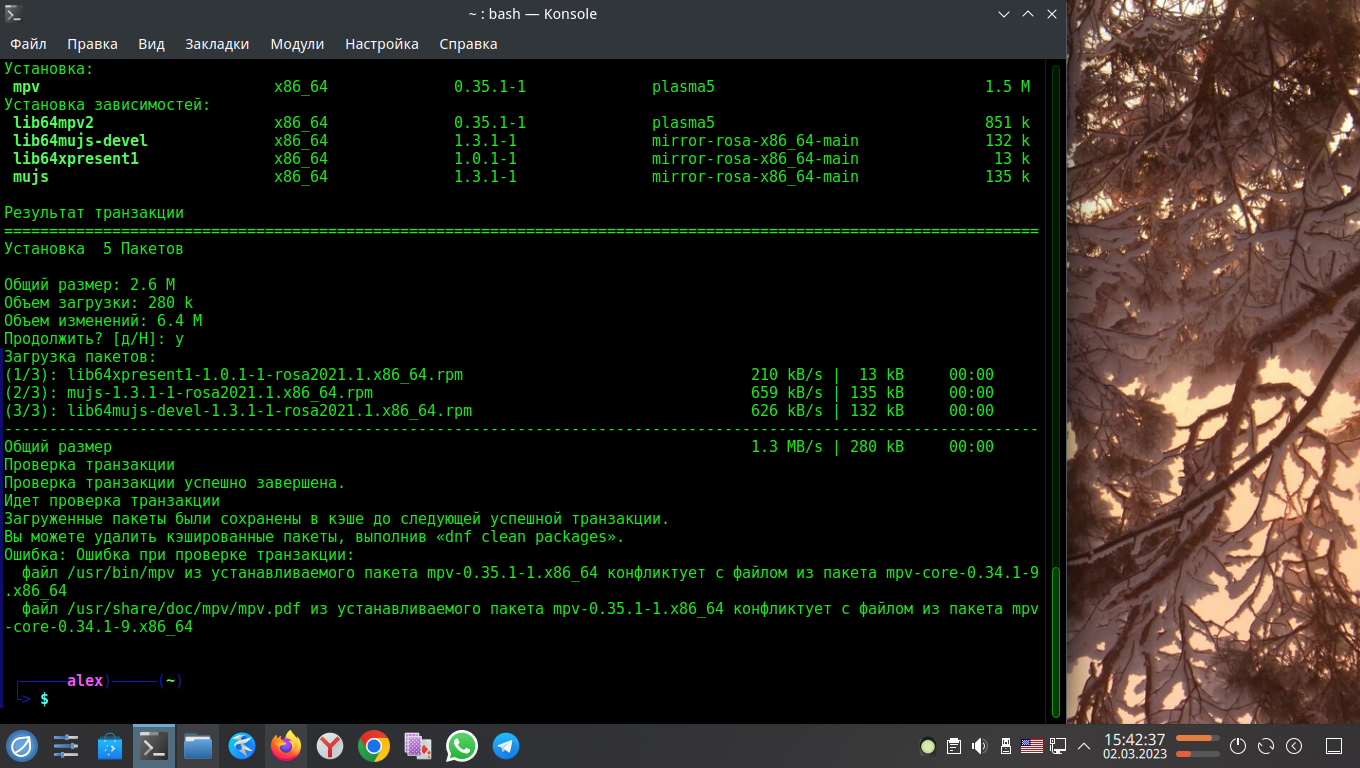Viewport: 1360px width, 768px height.
Task: Click the power shutdown button in panel
Action: (x=1238, y=746)
